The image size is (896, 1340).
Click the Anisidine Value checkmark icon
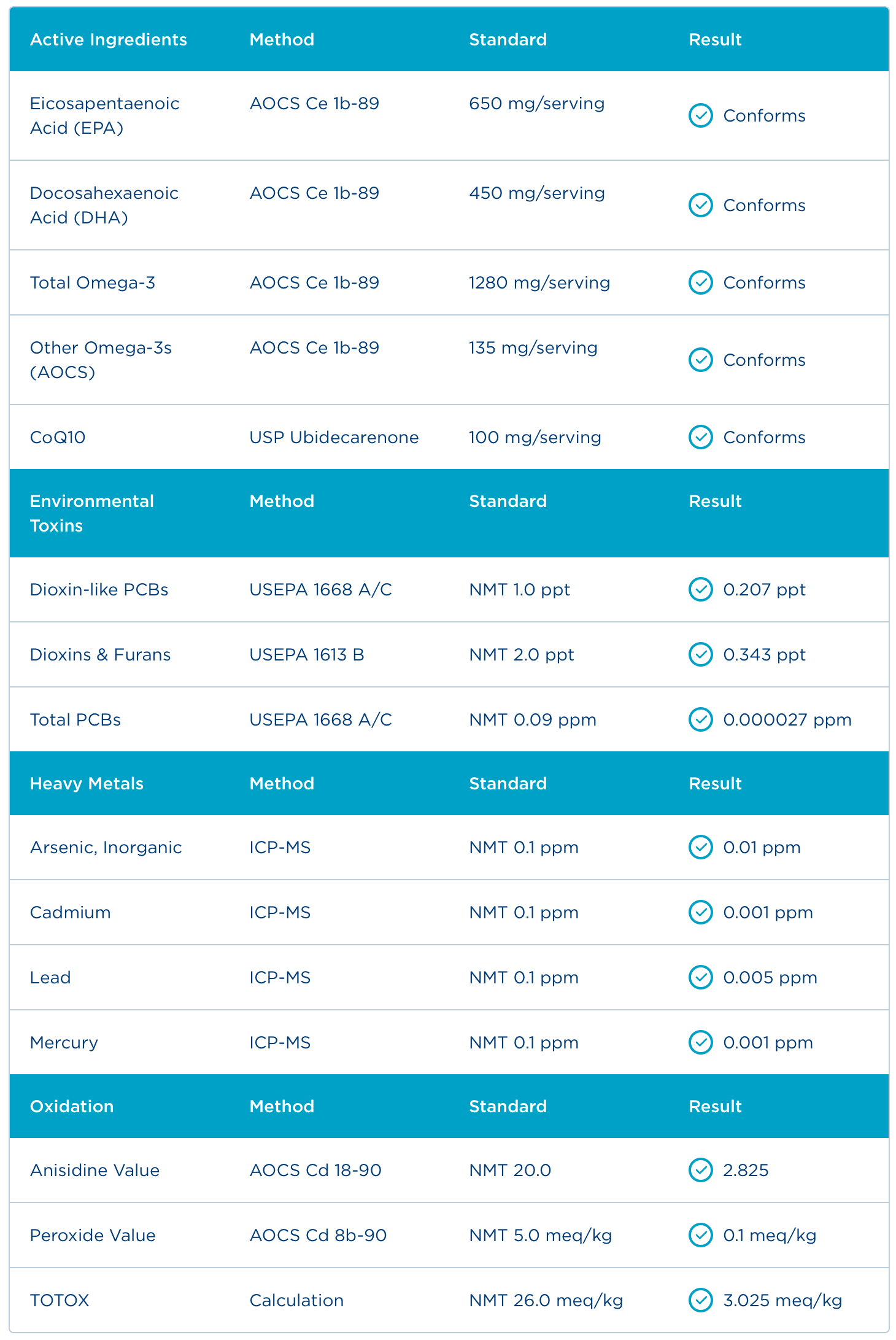pos(700,1170)
